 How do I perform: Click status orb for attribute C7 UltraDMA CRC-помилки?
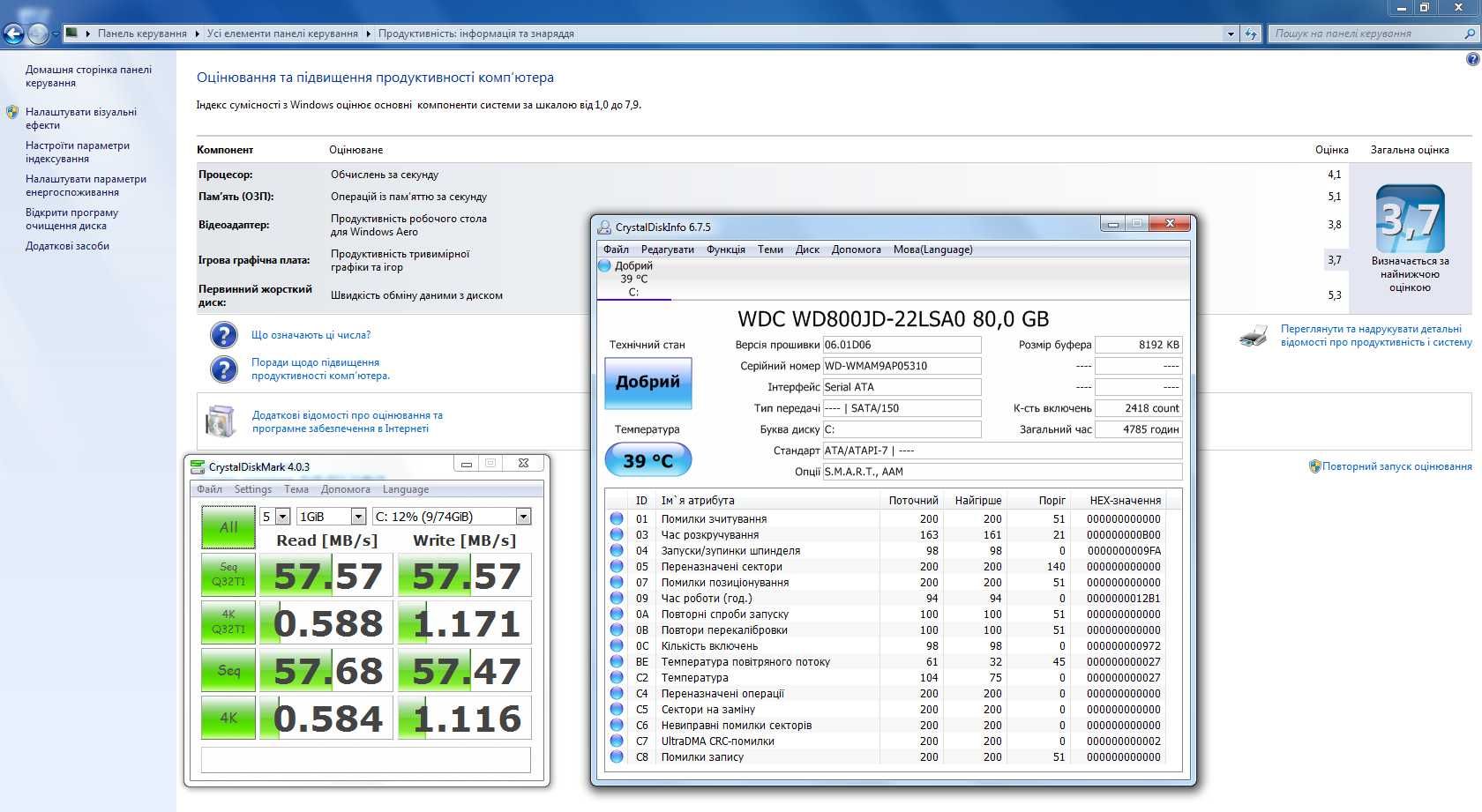(x=617, y=741)
